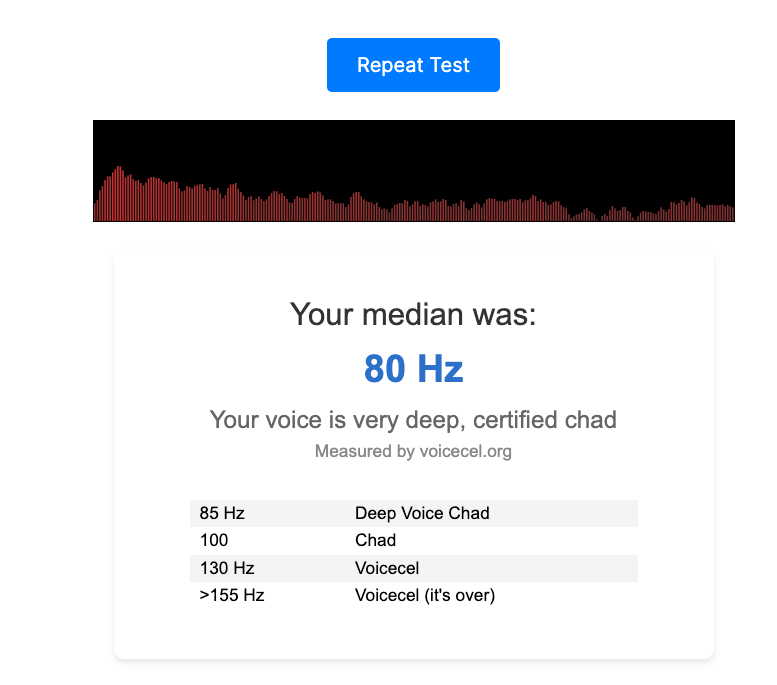Select the 100 table row
The height and width of the screenshot is (685, 777).
[x=414, y=540]
